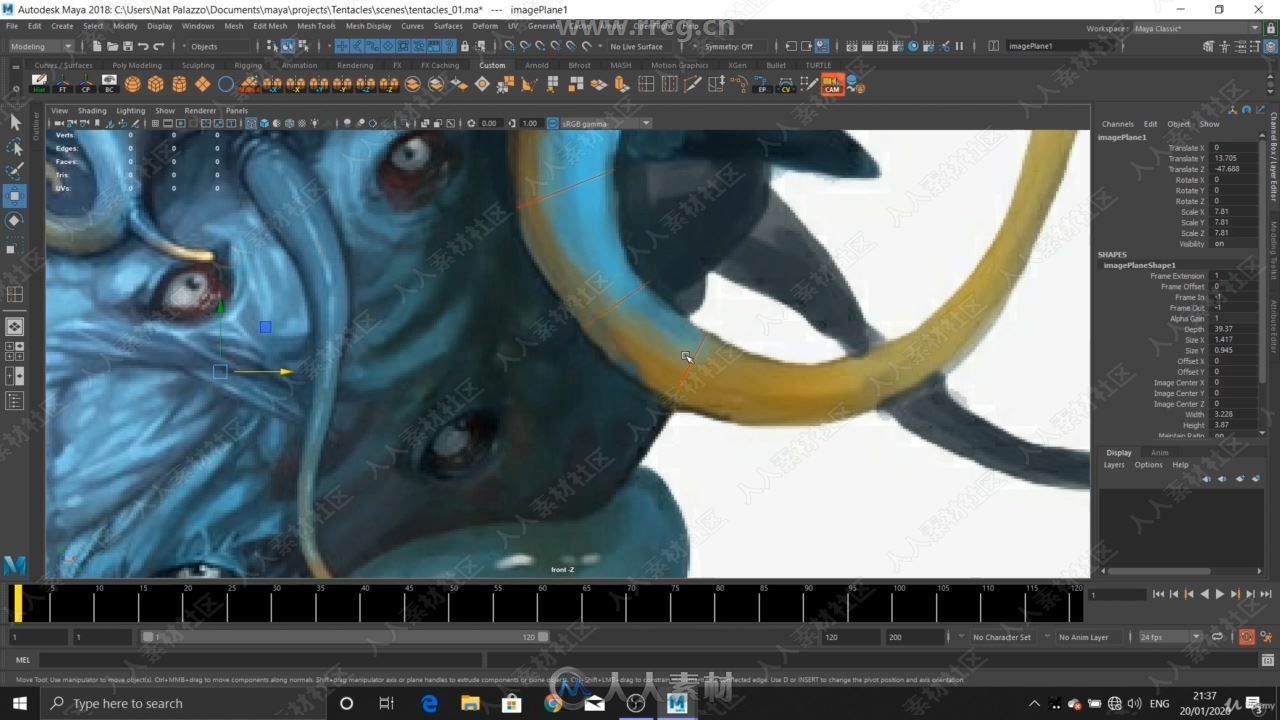This screenshot has height=720, width=1280.
Task: Click the New Scene icon
Action: click(x=97, y=46)
